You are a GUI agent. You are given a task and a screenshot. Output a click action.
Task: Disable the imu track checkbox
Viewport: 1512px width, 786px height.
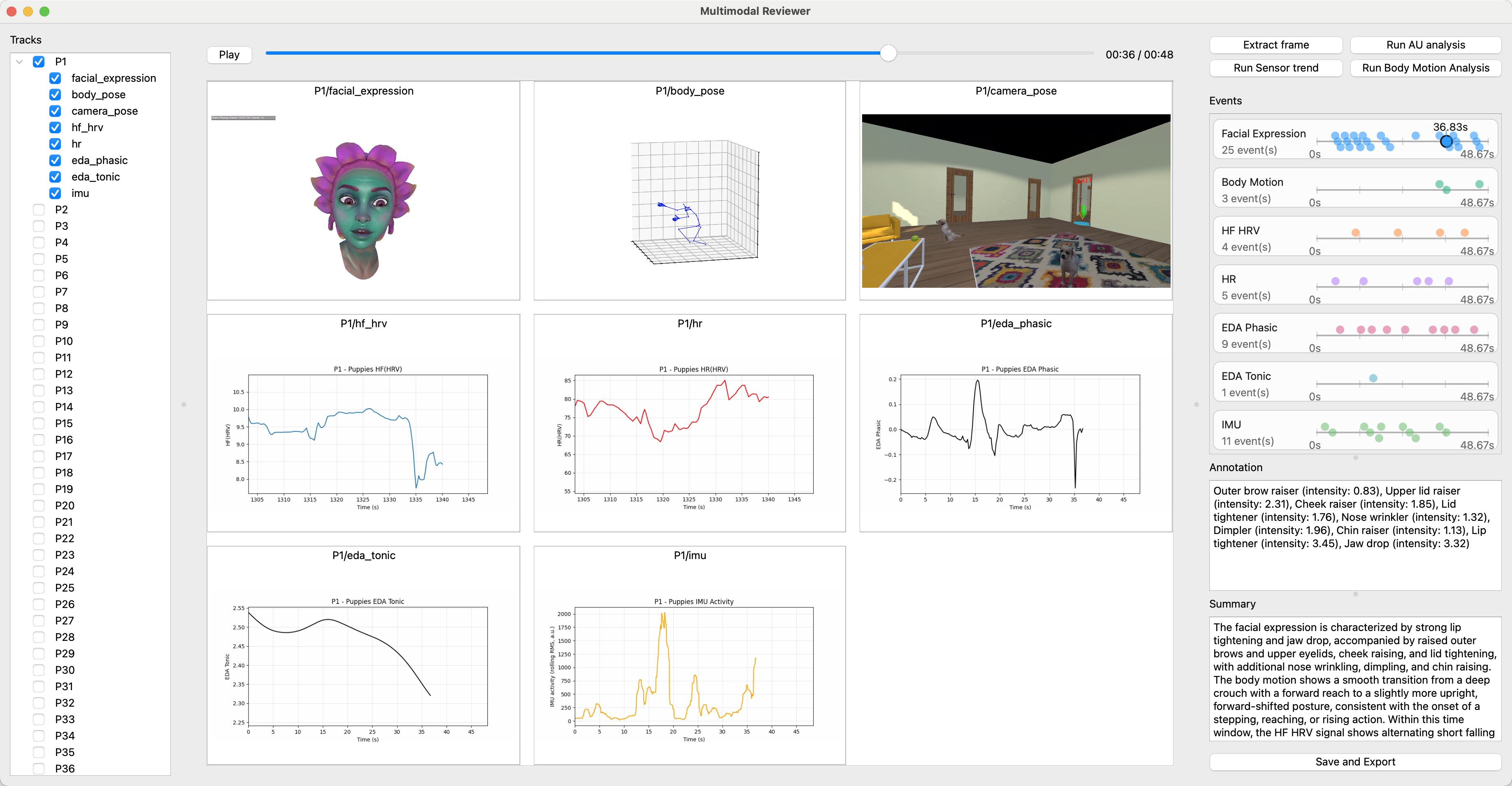pyautogui.click(x=55, y=193)
